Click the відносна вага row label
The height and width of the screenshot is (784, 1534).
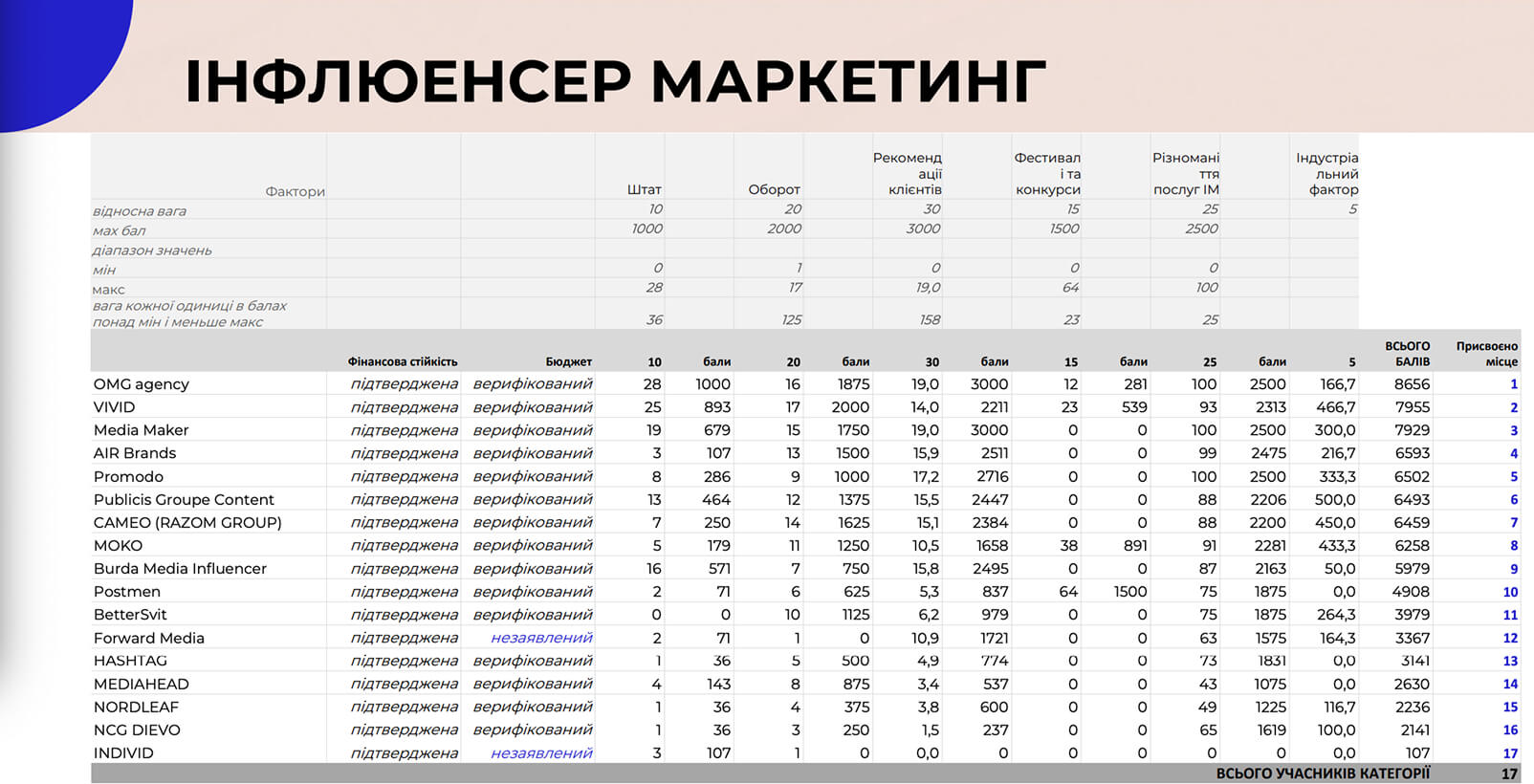click(x=140, y=211)
